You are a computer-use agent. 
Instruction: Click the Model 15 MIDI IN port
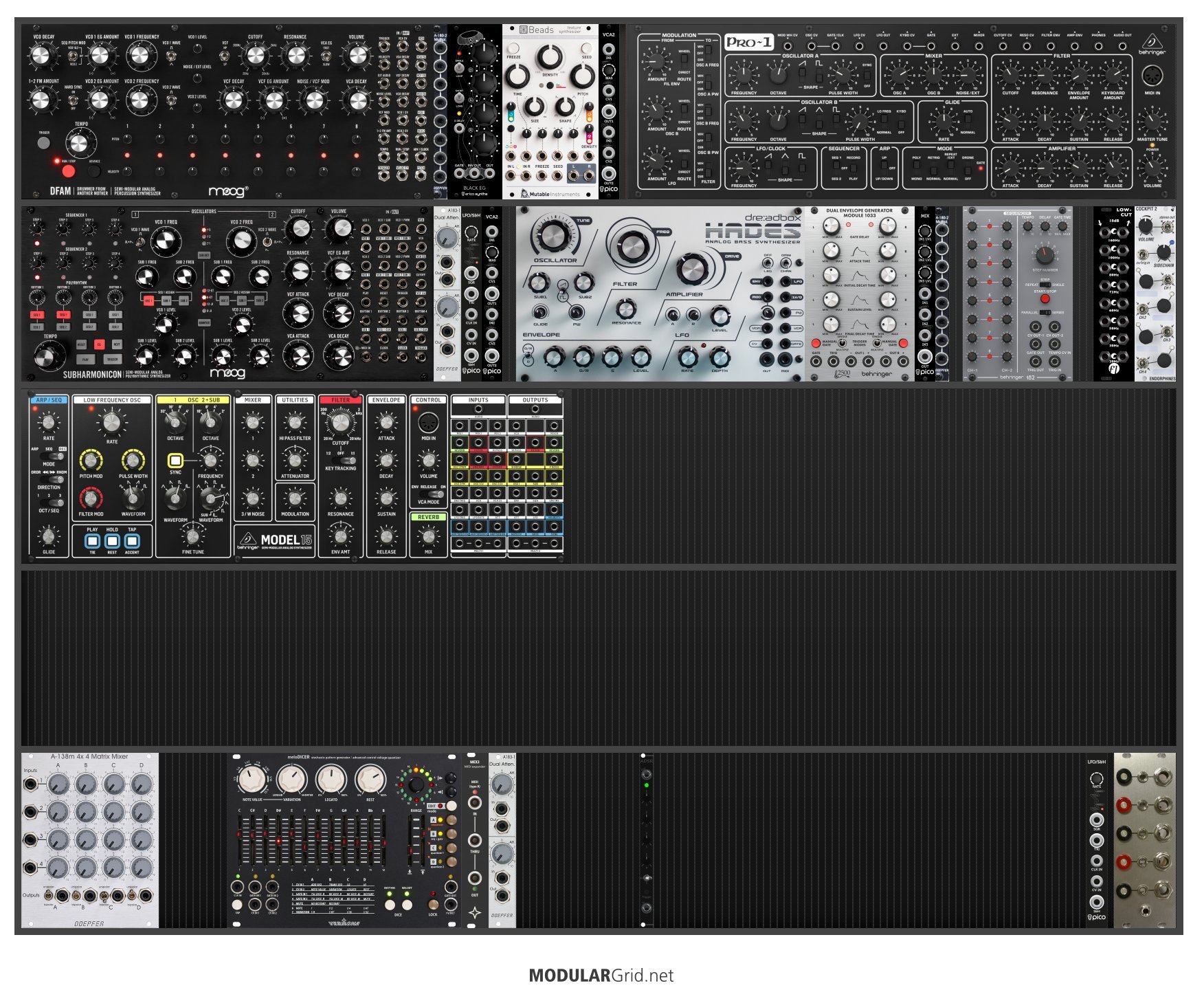428,422
